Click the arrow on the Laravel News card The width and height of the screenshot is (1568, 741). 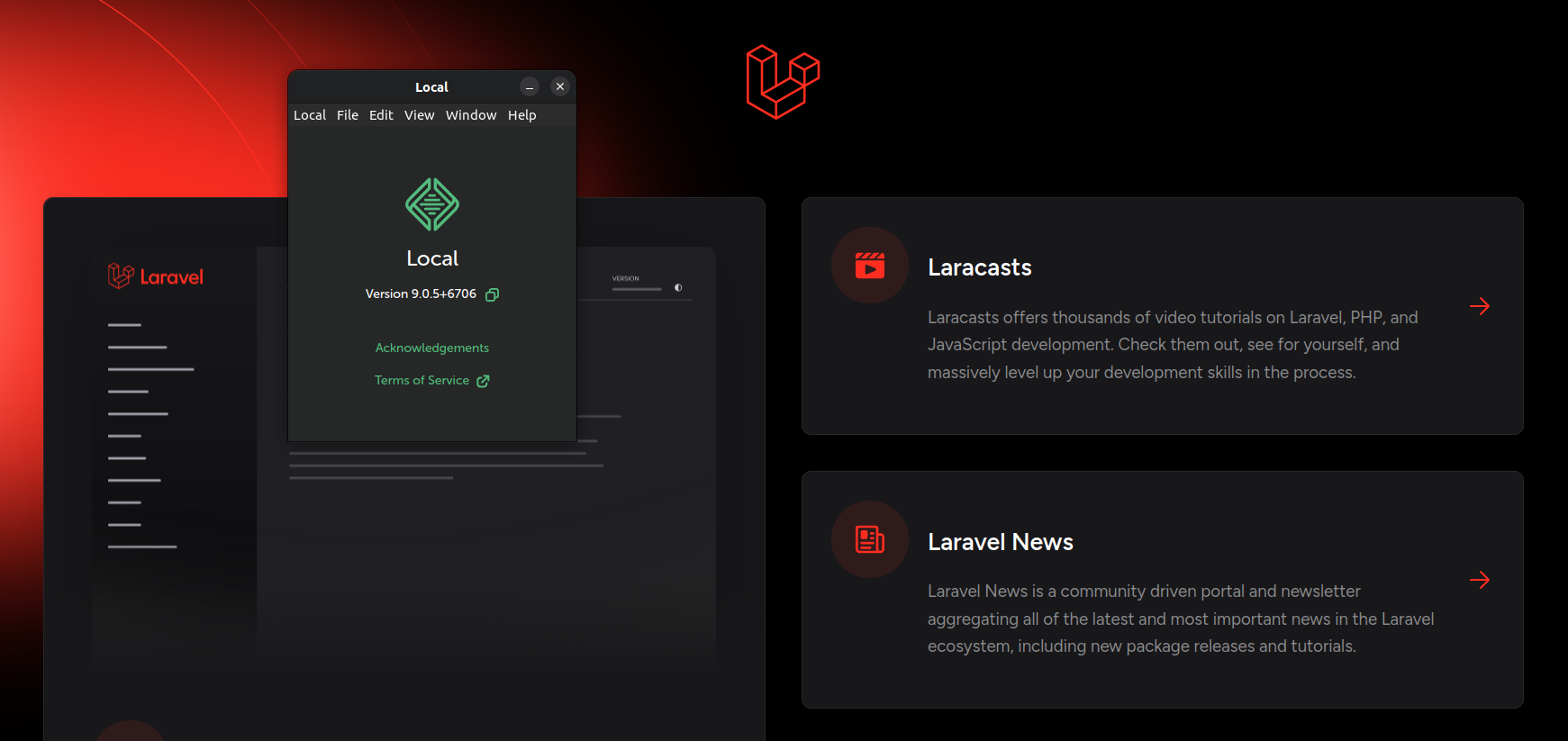tap(1480, 580)
